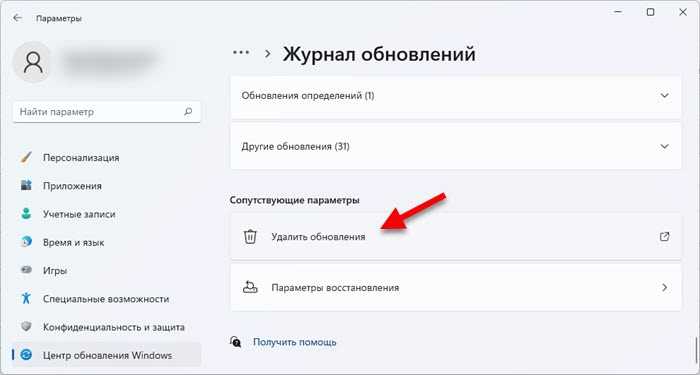Viewport: 700px width, 375px height.
Task: Click the Приложения apps icon
Action: [x=27, y=186]
